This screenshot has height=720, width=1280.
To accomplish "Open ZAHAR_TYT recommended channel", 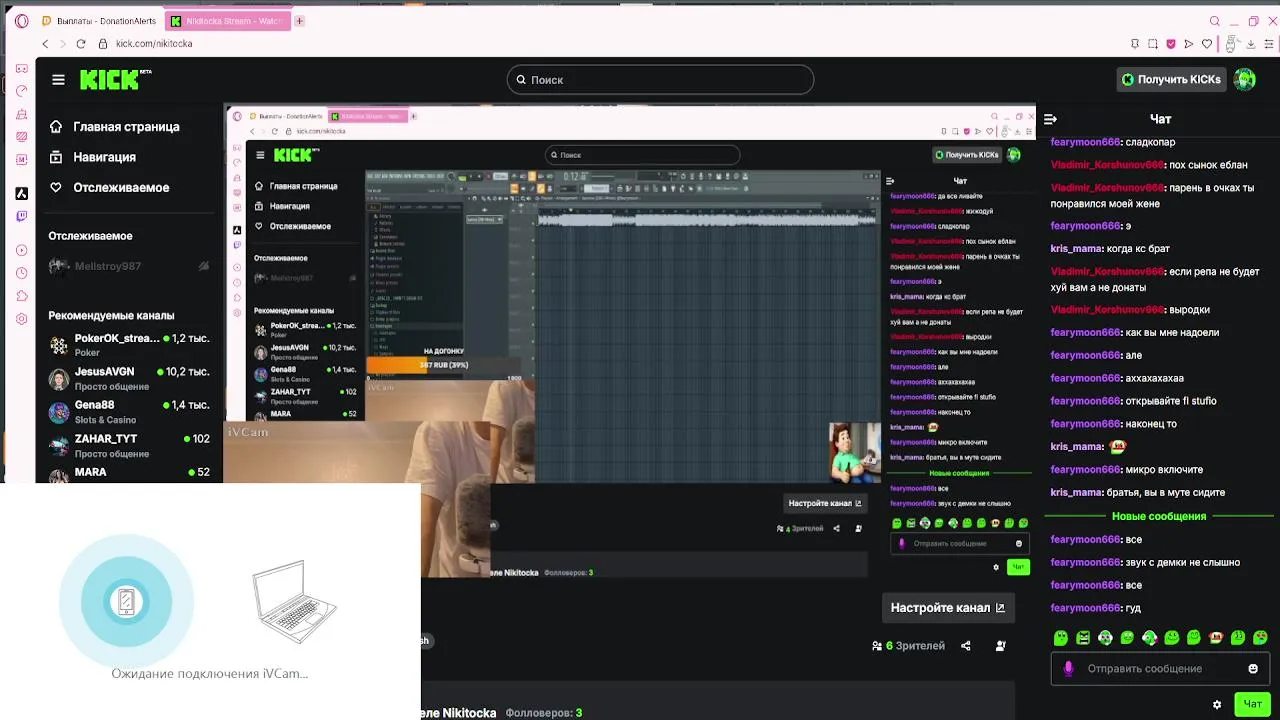I will (x=128, y=446).
